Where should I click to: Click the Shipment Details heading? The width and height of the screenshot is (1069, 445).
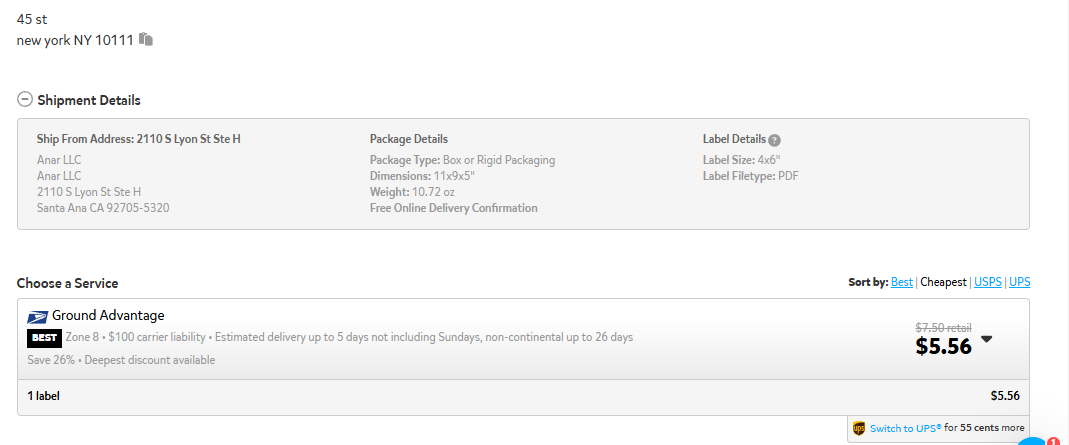click(89, 100)
